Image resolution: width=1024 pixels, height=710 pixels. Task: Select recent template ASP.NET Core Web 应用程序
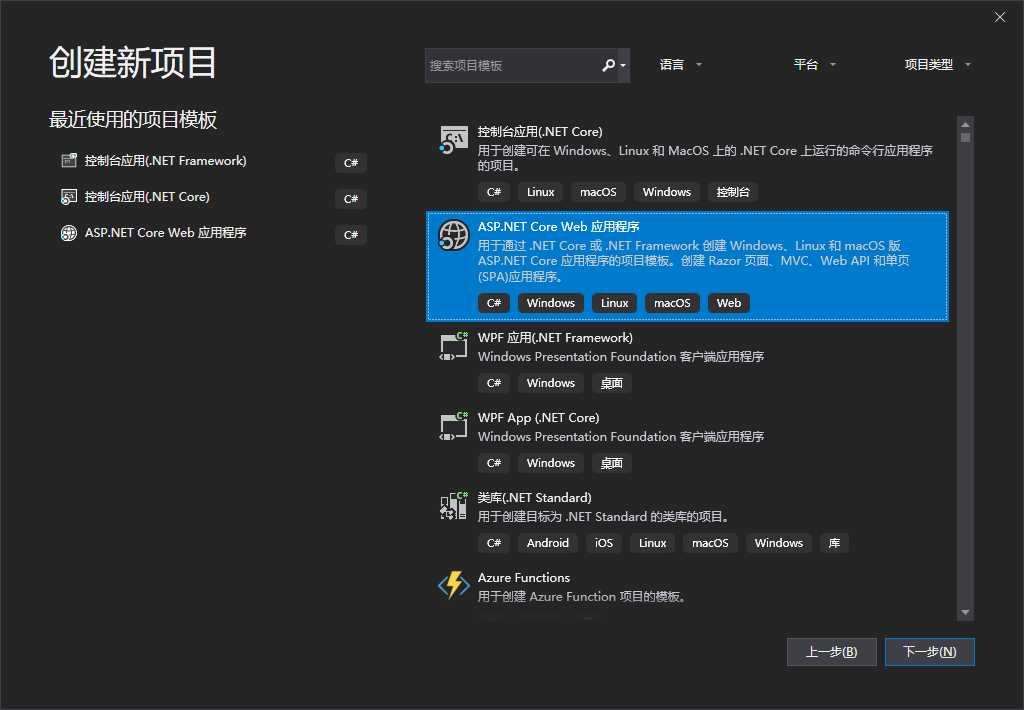coord(165,233)
